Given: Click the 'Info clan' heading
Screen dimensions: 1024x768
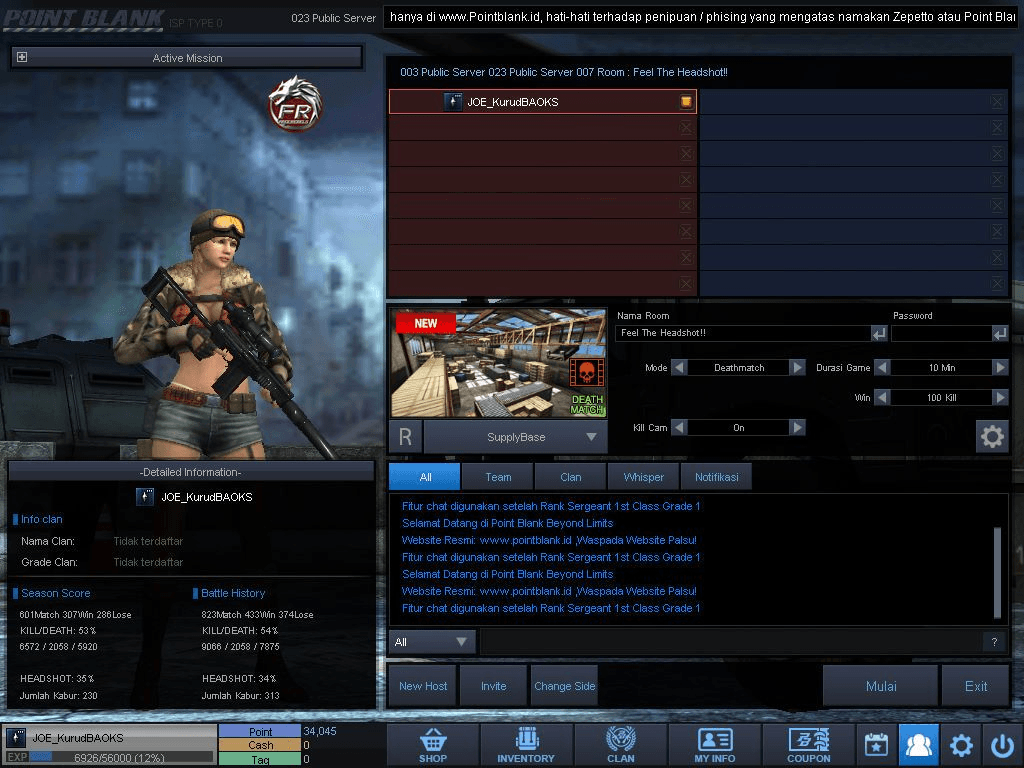Looking at the screenshot, I should click(x=41, y=519).
